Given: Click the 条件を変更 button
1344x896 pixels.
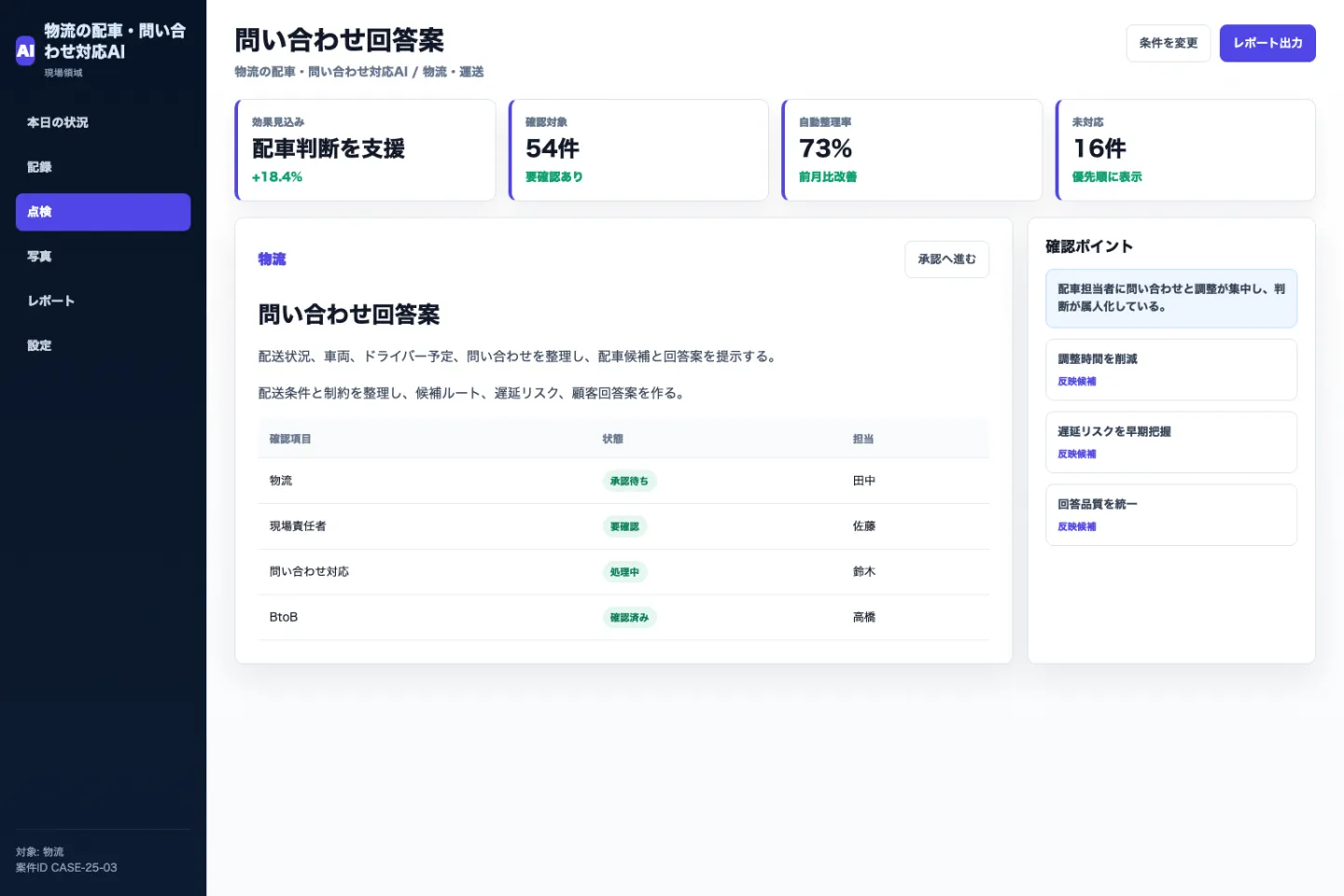Looking at the screenshot, I should click(x=1168, y=43).
